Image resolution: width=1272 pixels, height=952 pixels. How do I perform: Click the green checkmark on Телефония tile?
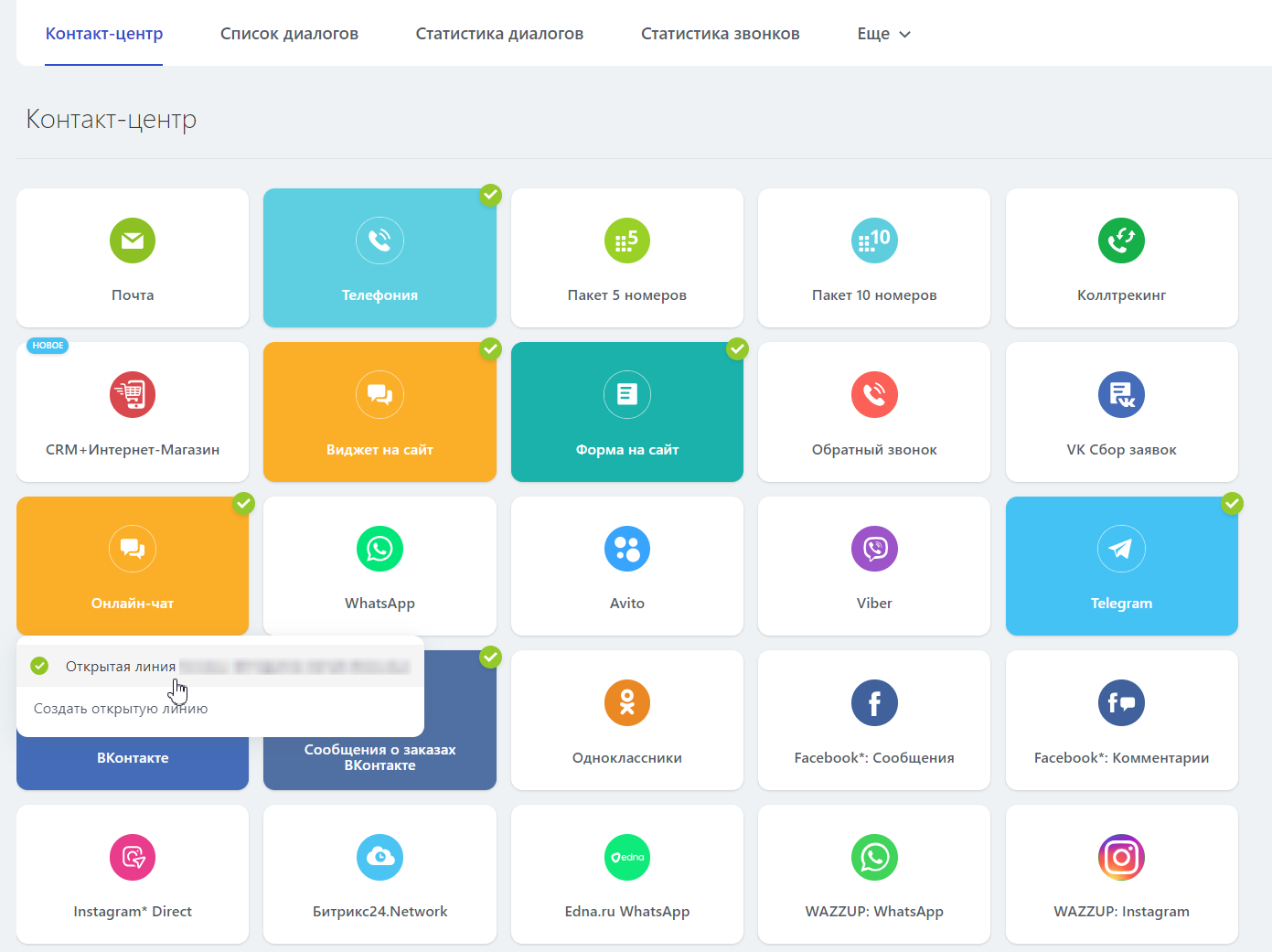pyautogui.click(x=491, y=194)
